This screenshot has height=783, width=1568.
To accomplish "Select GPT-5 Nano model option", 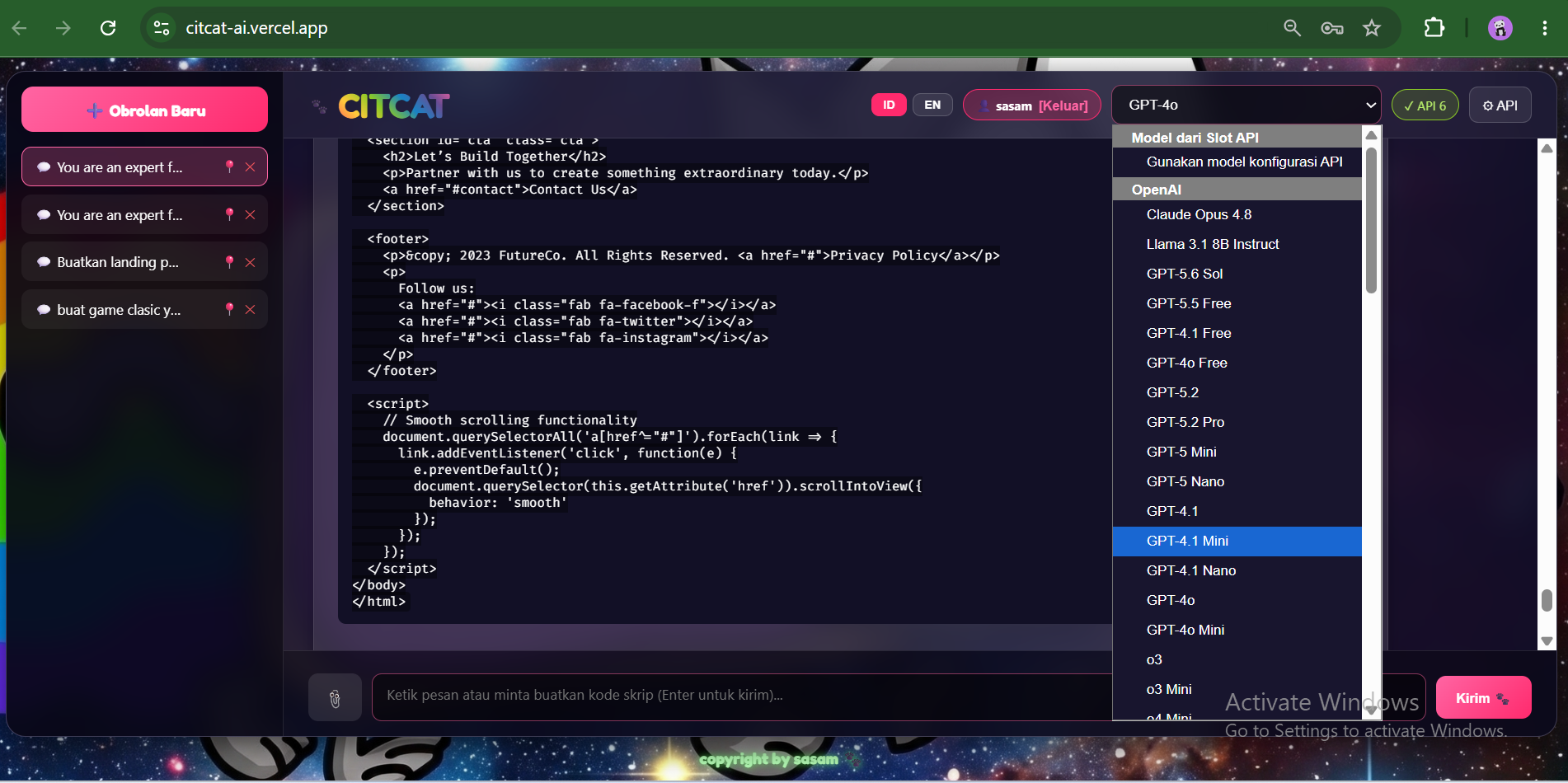I will (1237, 481).
